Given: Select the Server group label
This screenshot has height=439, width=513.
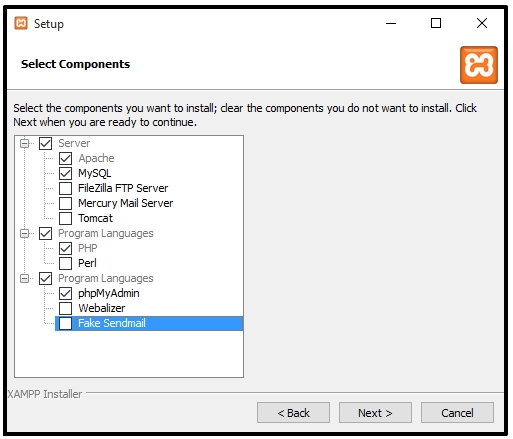Looking at the screenshot, I should coord(74,143).
